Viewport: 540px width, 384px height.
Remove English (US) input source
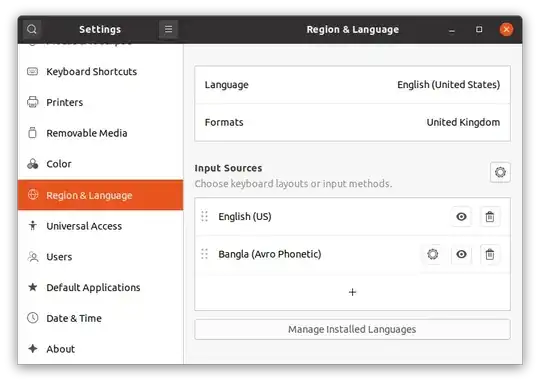click(490, 217)
